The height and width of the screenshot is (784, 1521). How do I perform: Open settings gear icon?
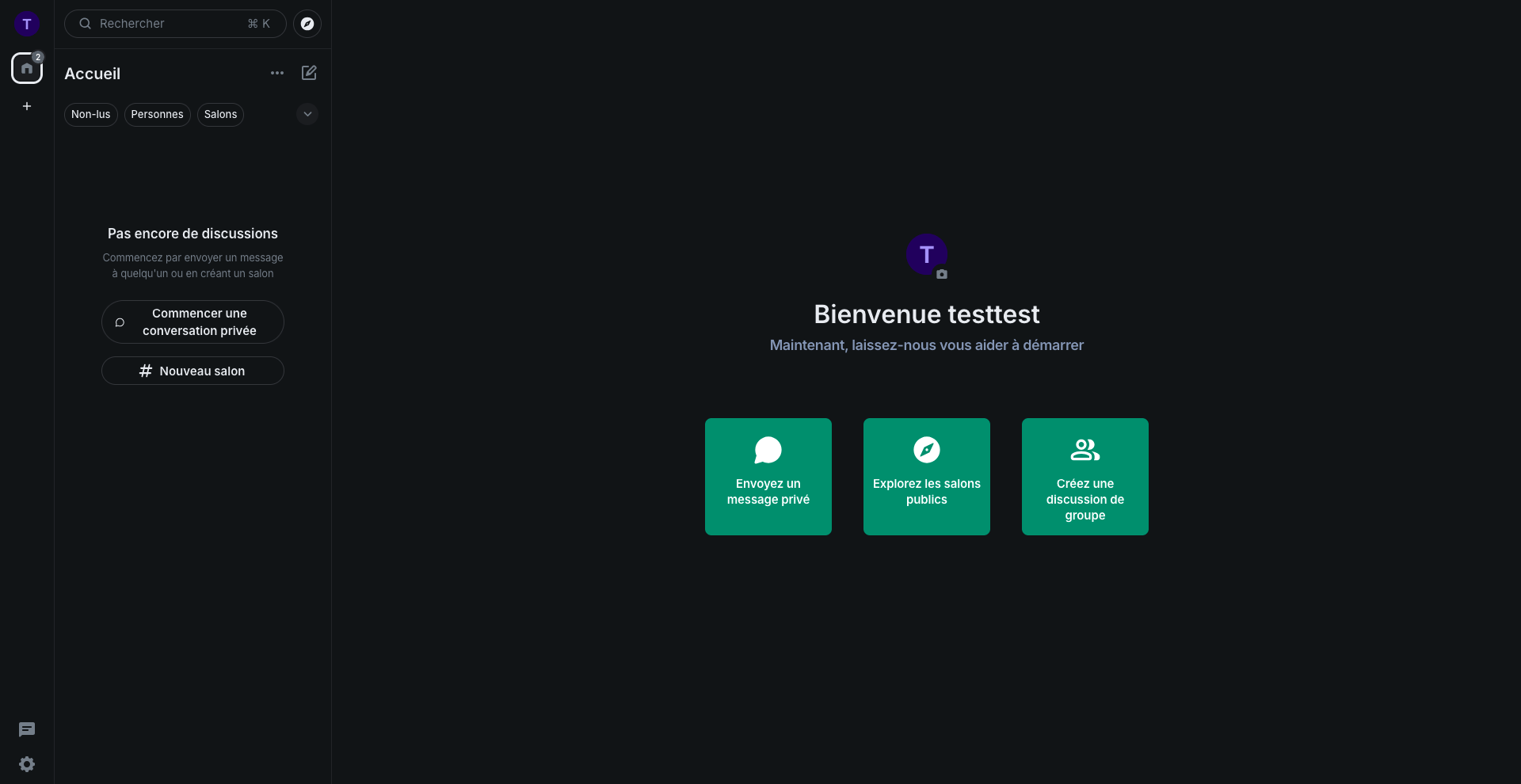coord(27,764)
